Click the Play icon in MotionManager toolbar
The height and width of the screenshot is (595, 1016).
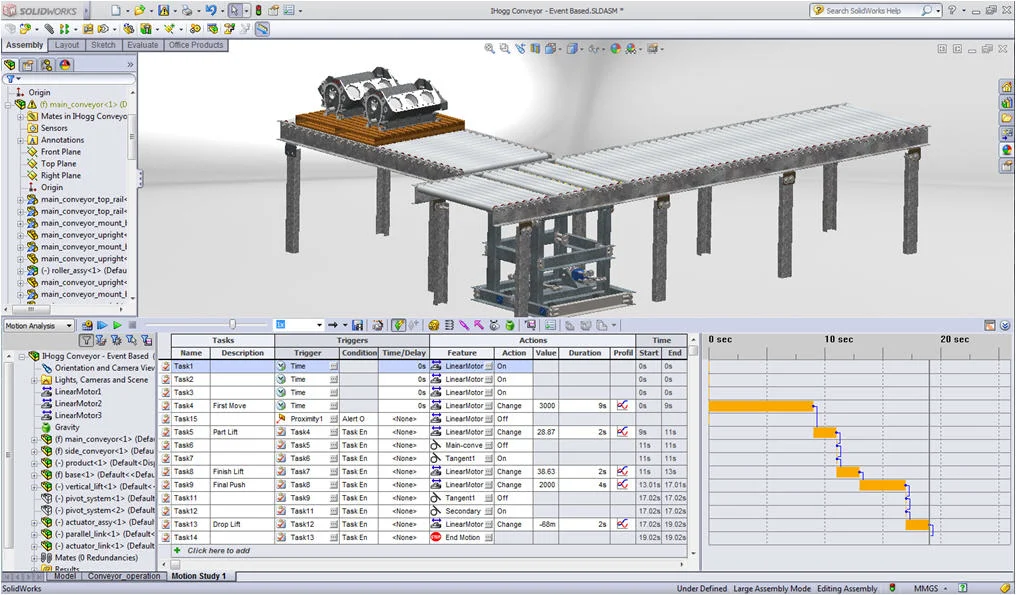[x=116, y=324]
